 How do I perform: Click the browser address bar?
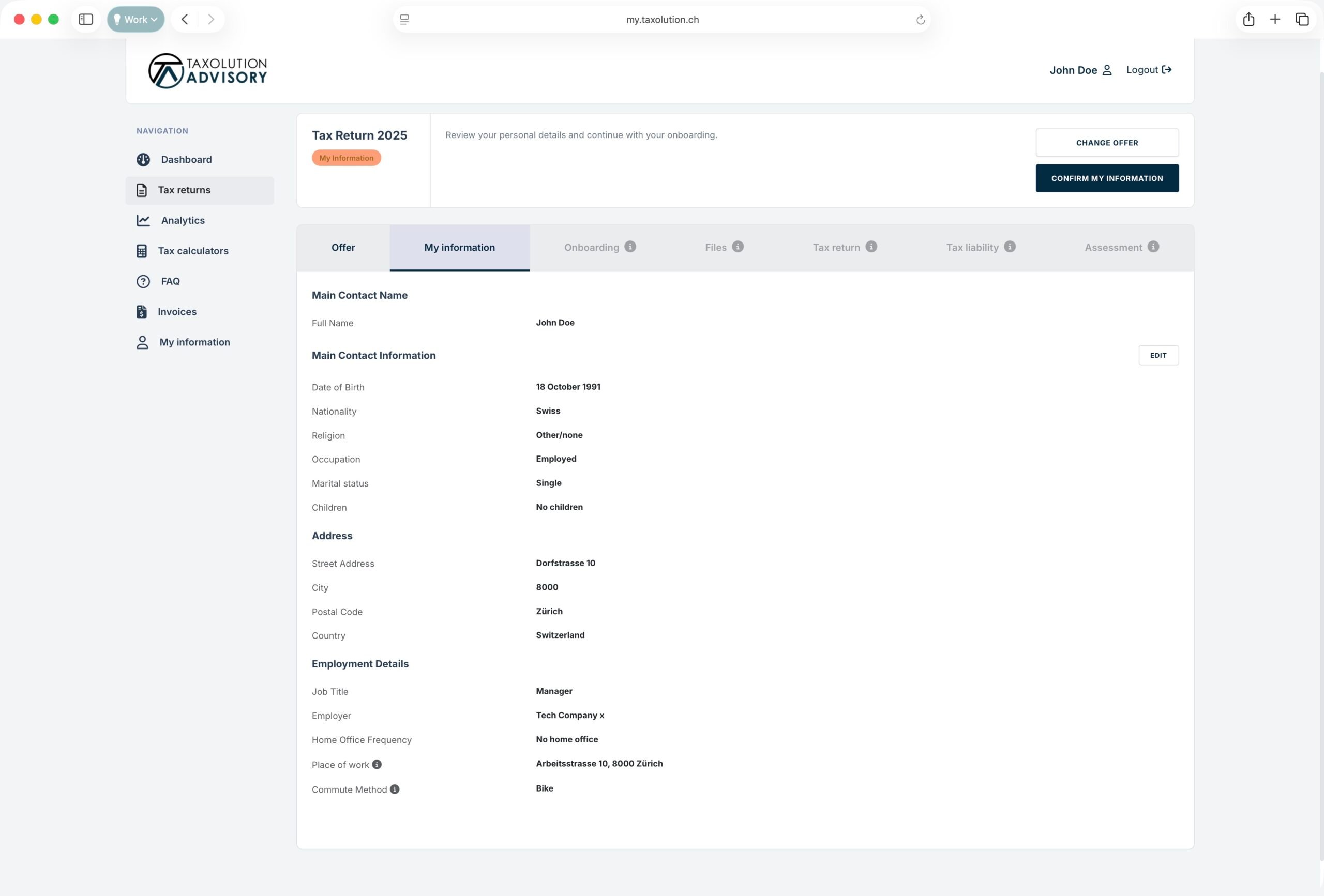(662, 19)
